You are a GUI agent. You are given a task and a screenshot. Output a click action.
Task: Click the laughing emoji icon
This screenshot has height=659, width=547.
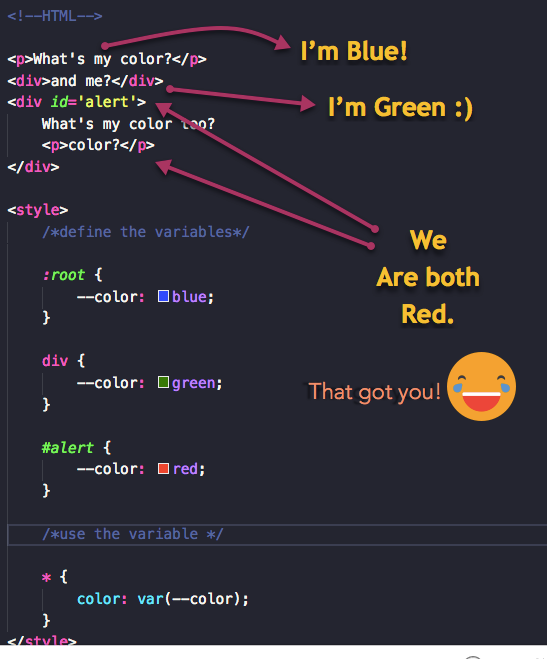click(x=481, y=387)
